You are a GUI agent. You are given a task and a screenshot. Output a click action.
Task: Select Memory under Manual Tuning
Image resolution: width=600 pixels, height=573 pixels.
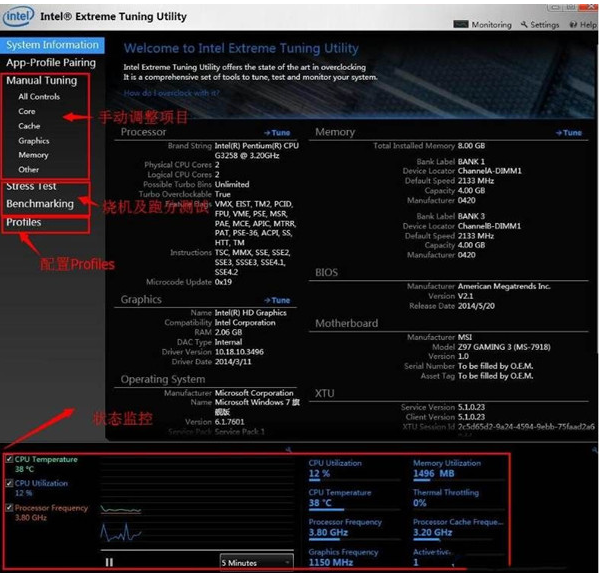point(33,155)
